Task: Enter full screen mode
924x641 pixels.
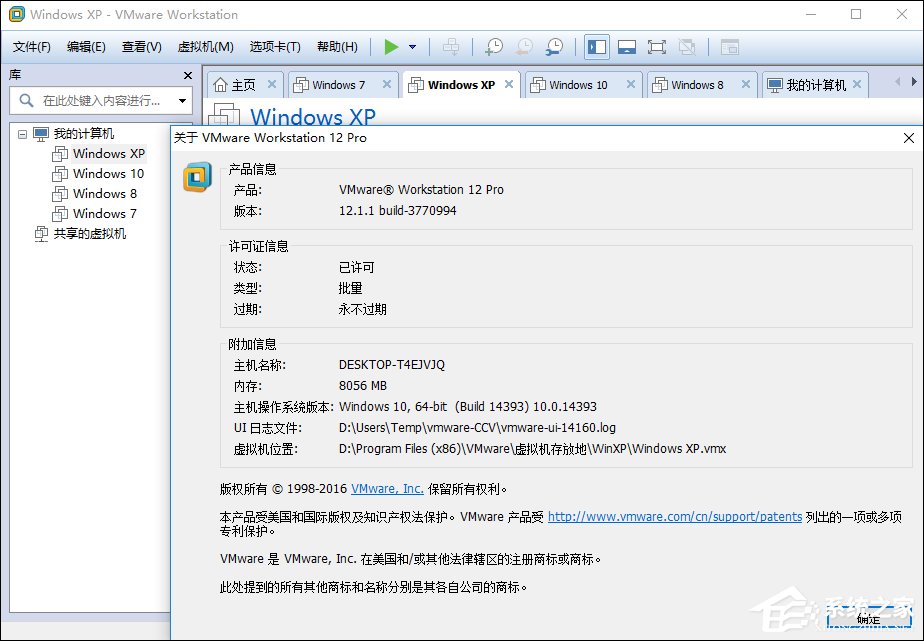Action: click(x=655, y=46)
